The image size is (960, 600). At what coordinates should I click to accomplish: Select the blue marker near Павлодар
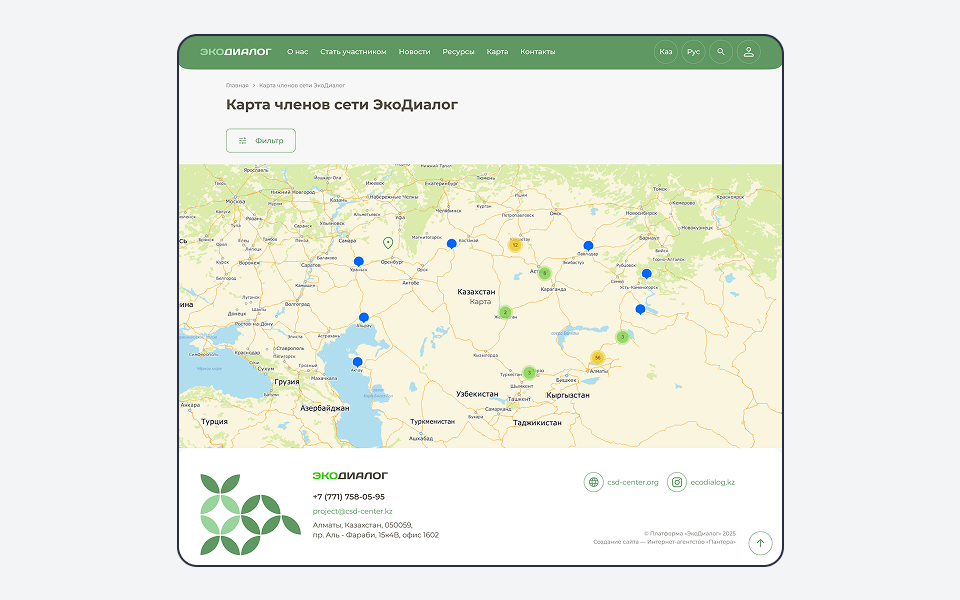[x=588, y=243]
